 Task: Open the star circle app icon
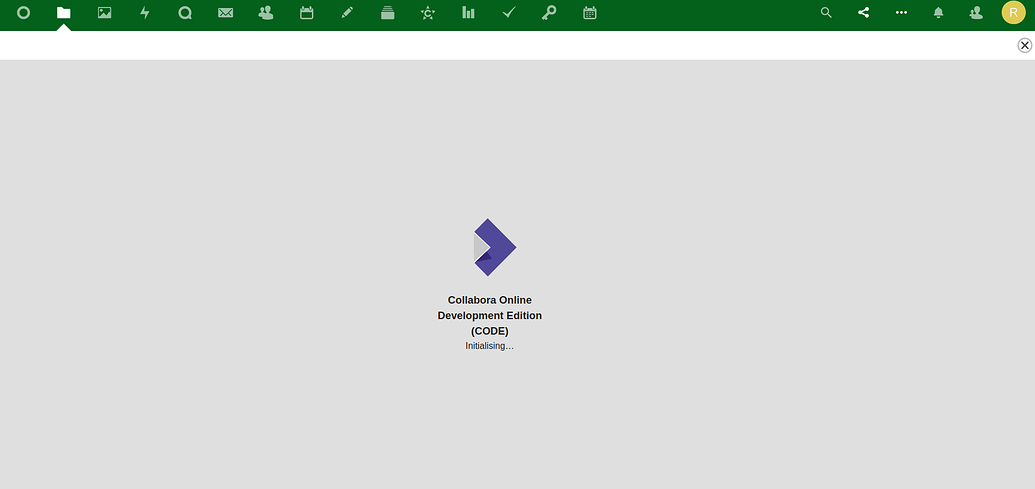click(x=428, y=13)
